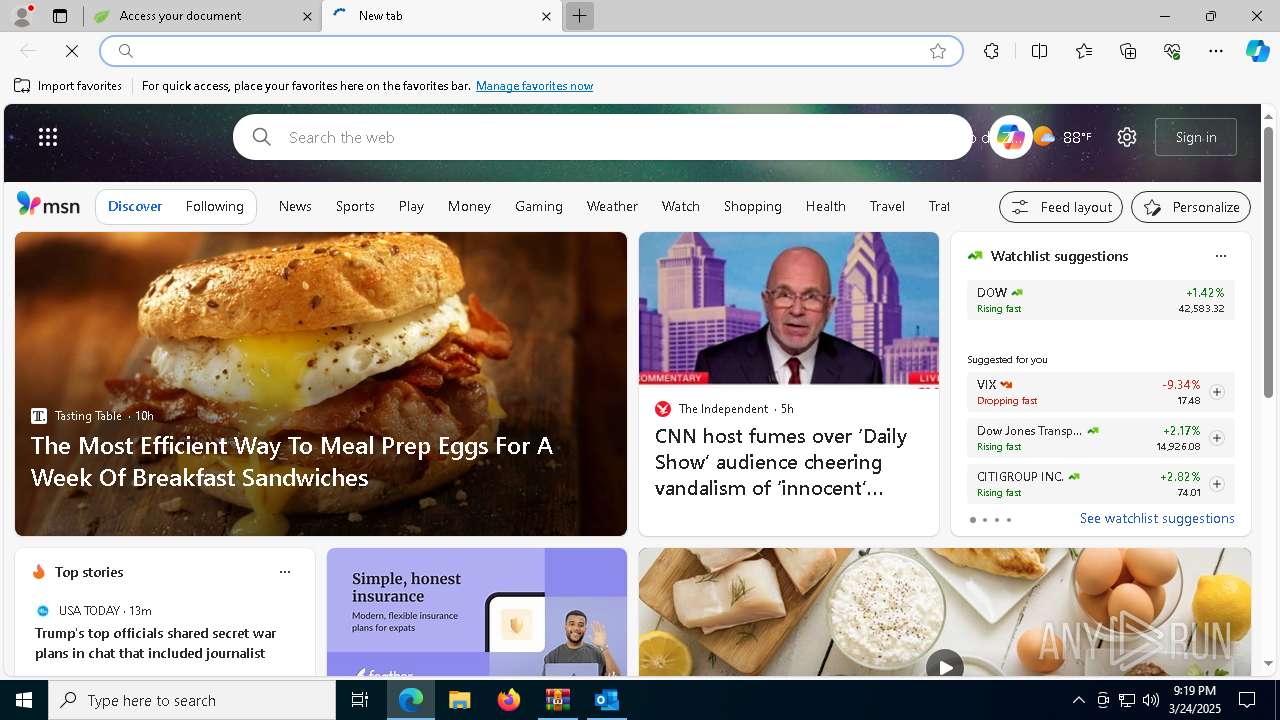The image size is (1280, 720).
Task: Play the food video card
Action: coord(945,666)
